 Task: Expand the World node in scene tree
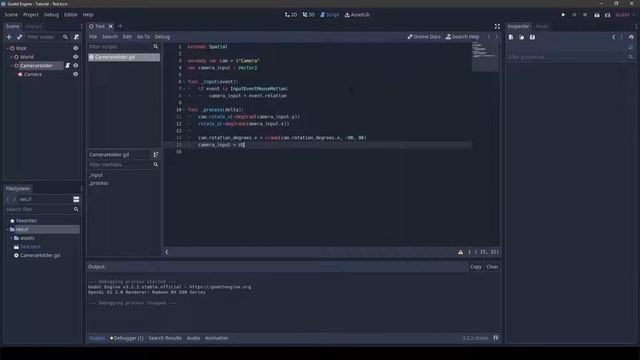point(11,57)
